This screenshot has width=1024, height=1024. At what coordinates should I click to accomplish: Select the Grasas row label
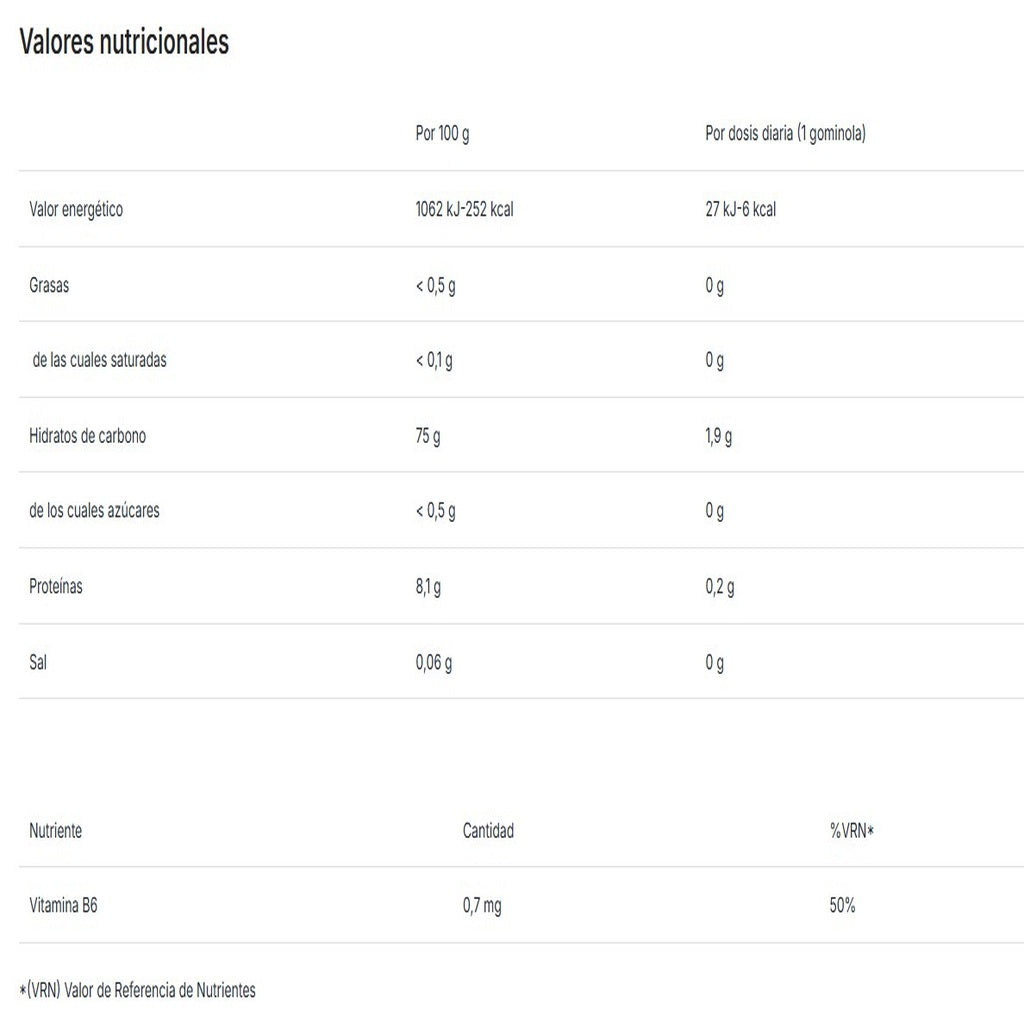coord(49,285)
